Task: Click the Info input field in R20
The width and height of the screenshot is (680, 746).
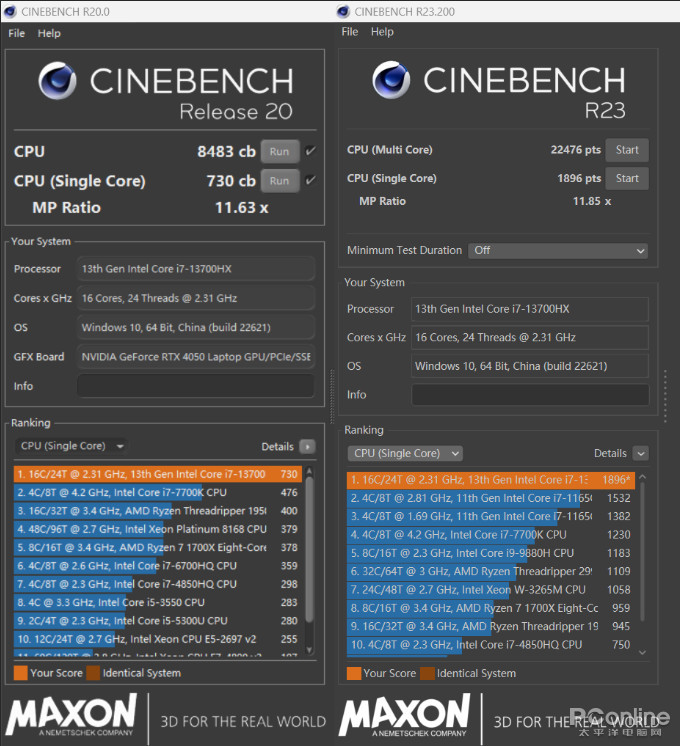Action: (196, 386)
